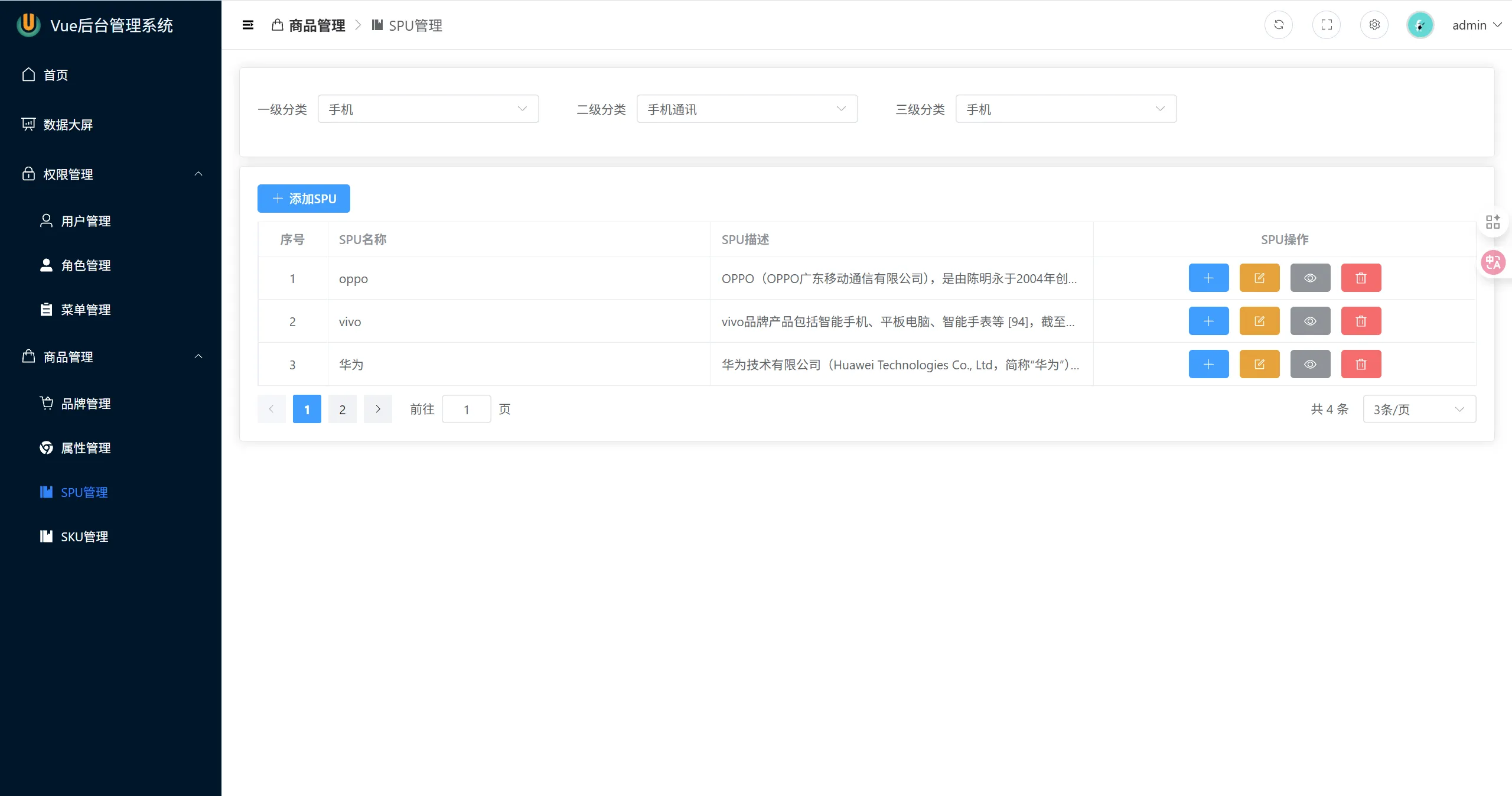Open the 3条/页 page size dropdown
Viewport: 1512px width, 796px height.
[1419, 409]
